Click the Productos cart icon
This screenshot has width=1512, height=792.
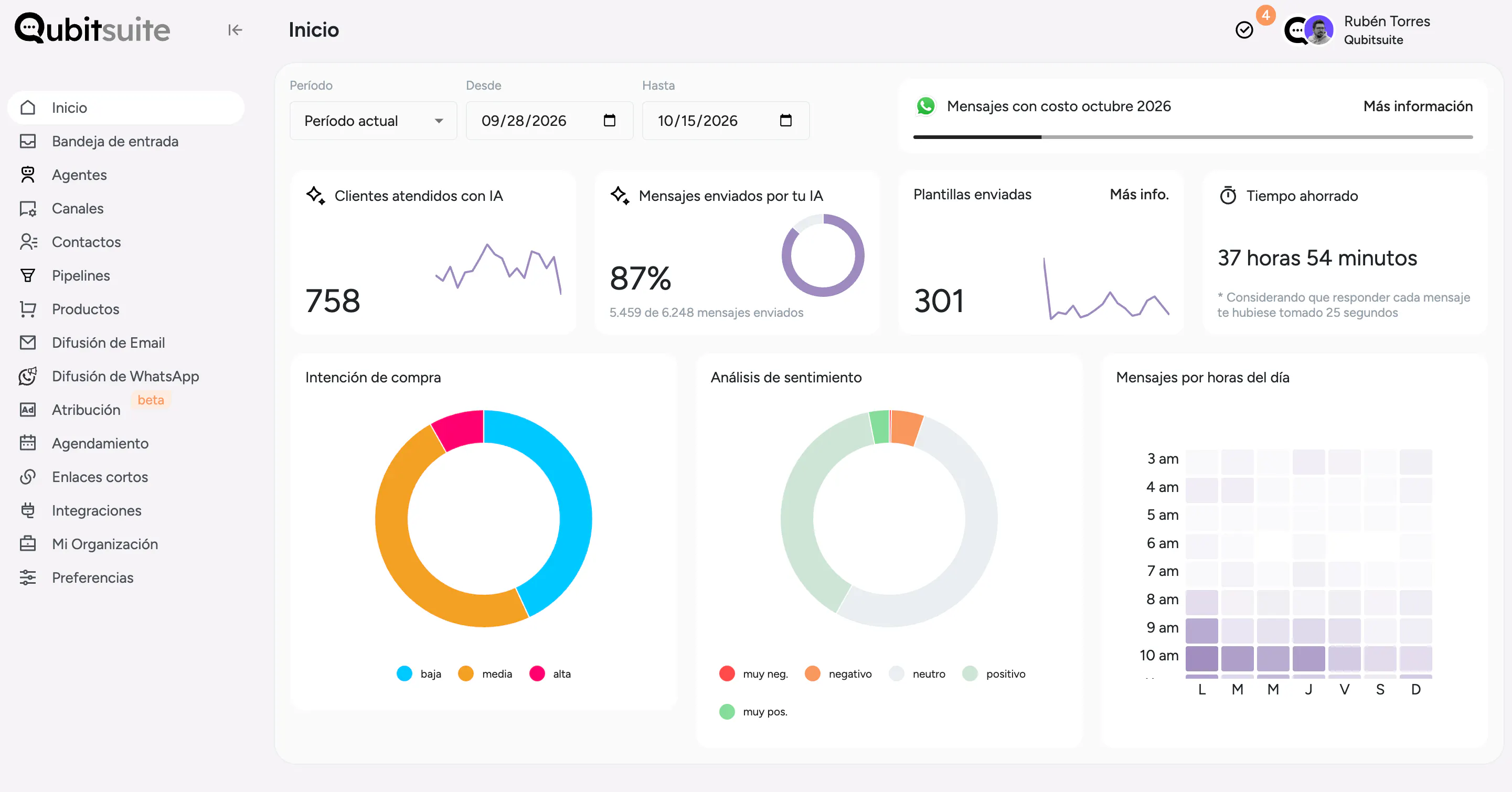[28, 308]
